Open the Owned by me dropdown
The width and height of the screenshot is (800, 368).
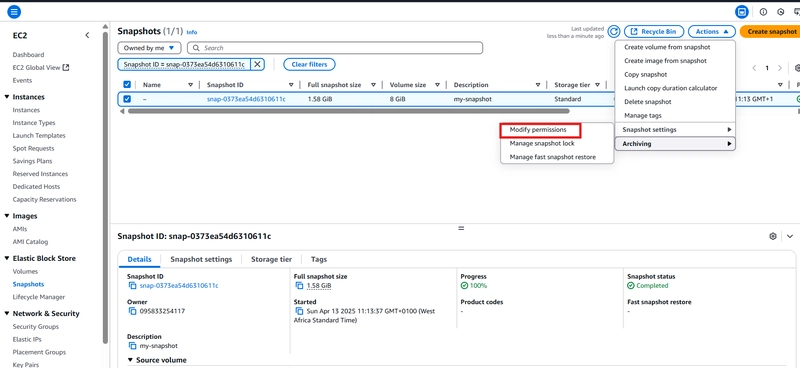(x=149, y=48)
